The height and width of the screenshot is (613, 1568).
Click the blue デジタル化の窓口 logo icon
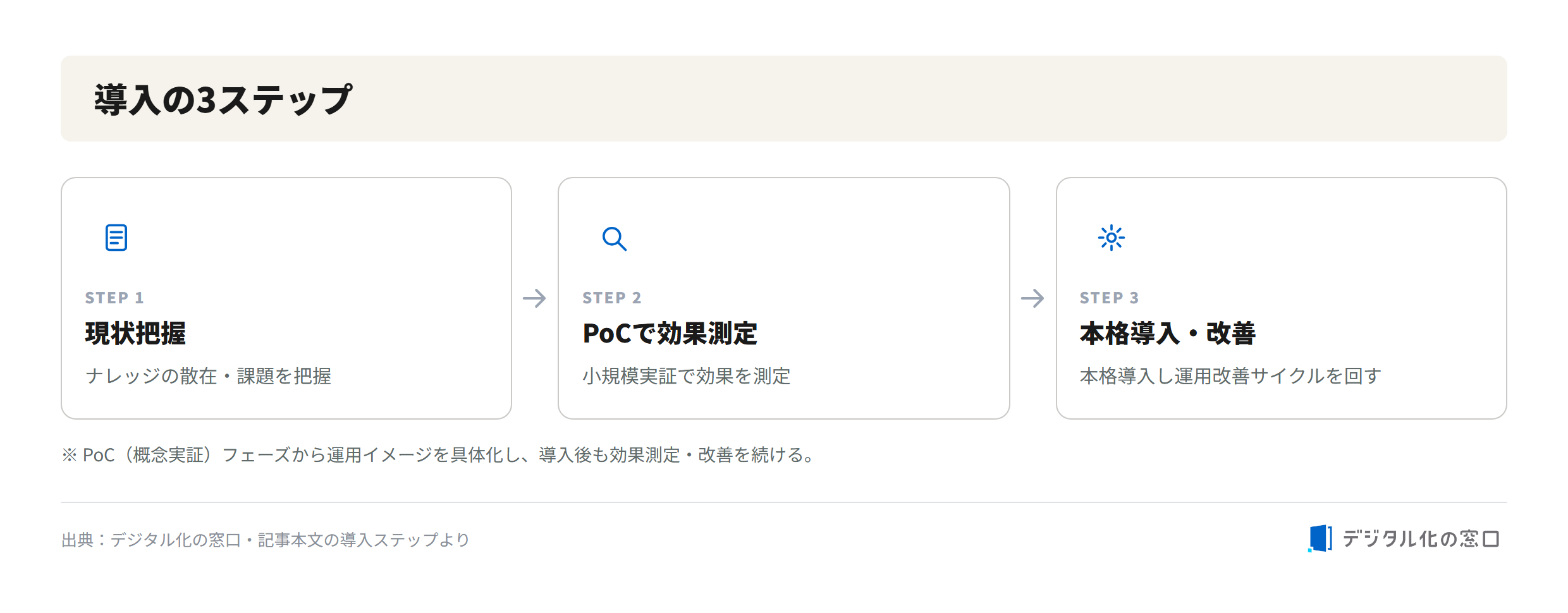click(1320, 538)
